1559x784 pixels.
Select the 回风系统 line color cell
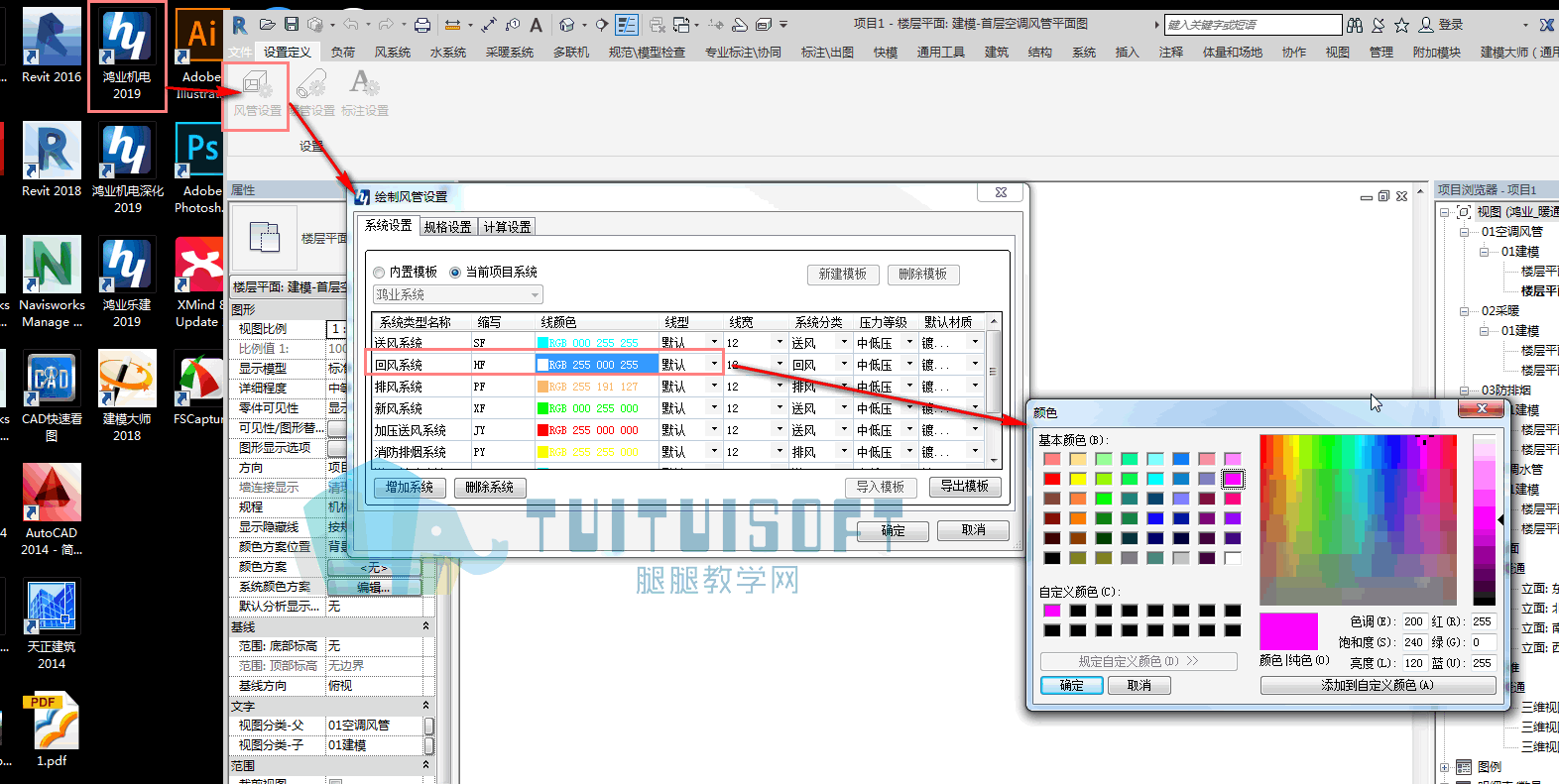pyautogui.click(x=596, y=365)
